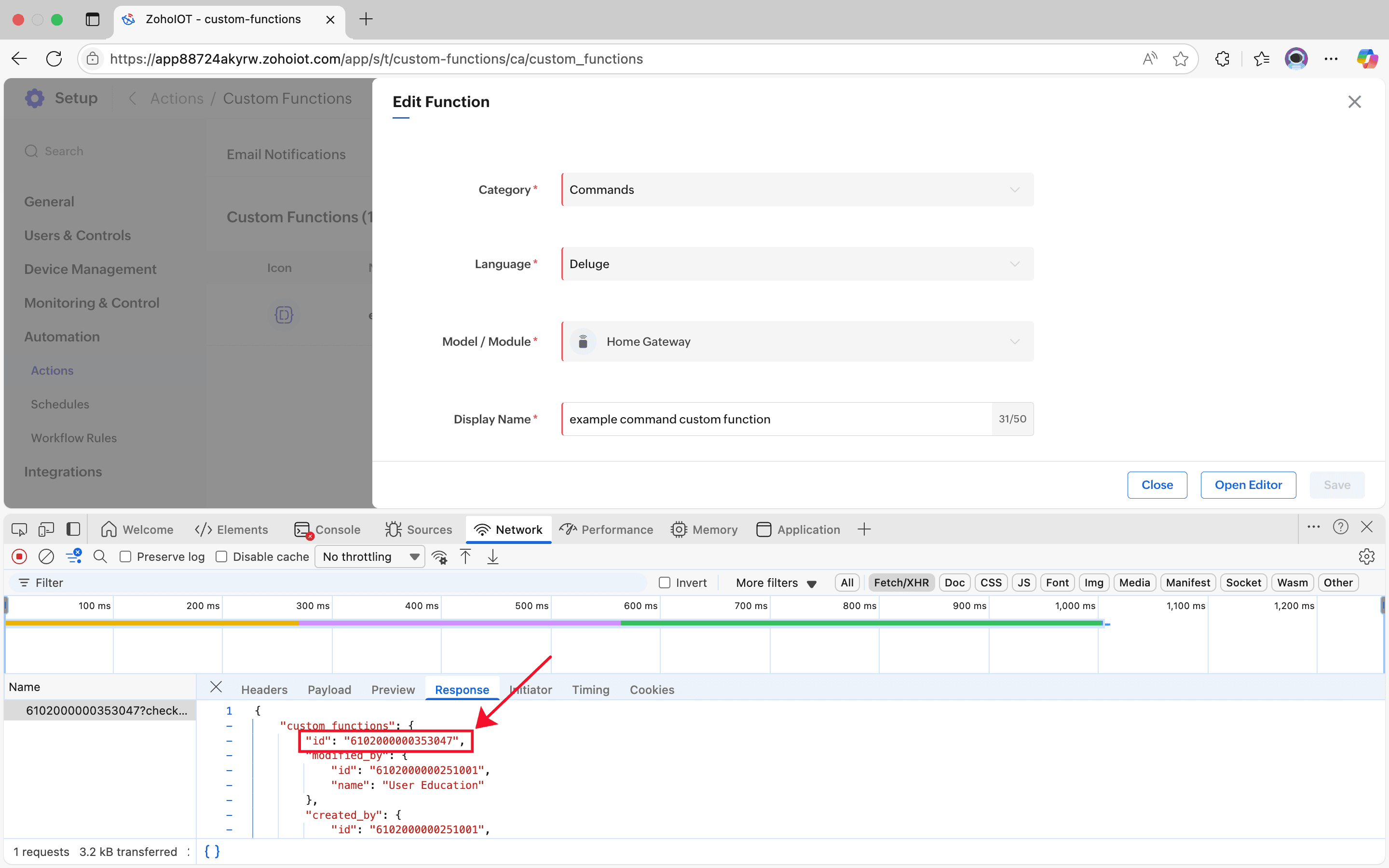Format response with pretty-print braces icon

pos(212,851)
